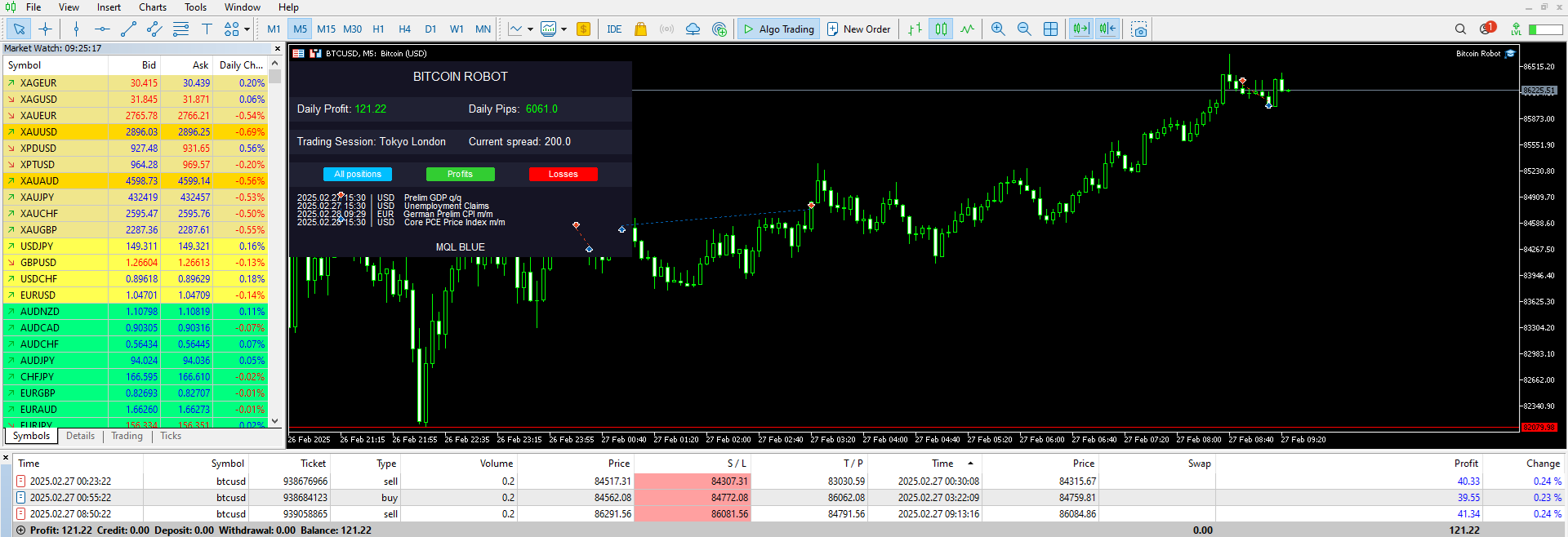Select the XAUUSD row in Market Watch
The width and height of the screenshot is (1568, 537).
[x=136, y=131]
